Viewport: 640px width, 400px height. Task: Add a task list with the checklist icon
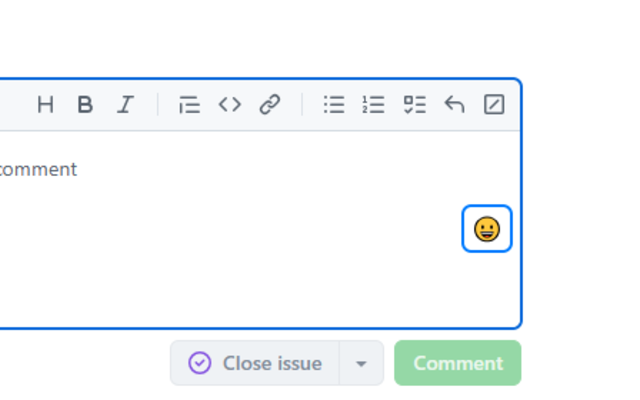[x=414, y=104]
